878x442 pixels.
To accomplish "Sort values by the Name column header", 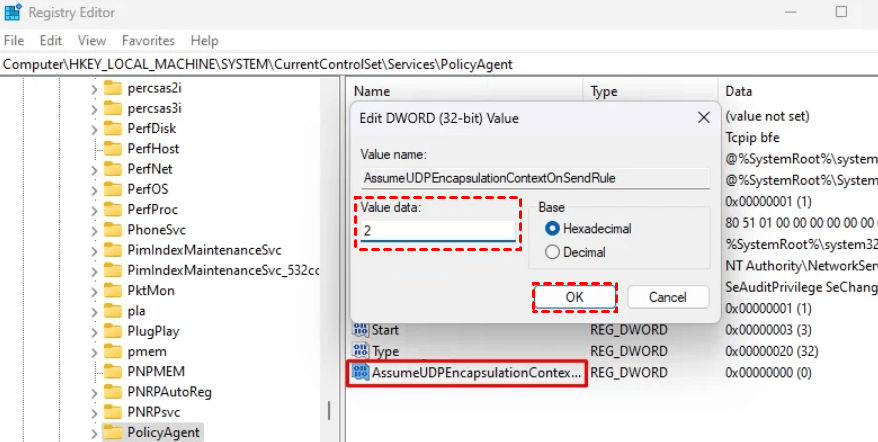I will tap(465, 91).
